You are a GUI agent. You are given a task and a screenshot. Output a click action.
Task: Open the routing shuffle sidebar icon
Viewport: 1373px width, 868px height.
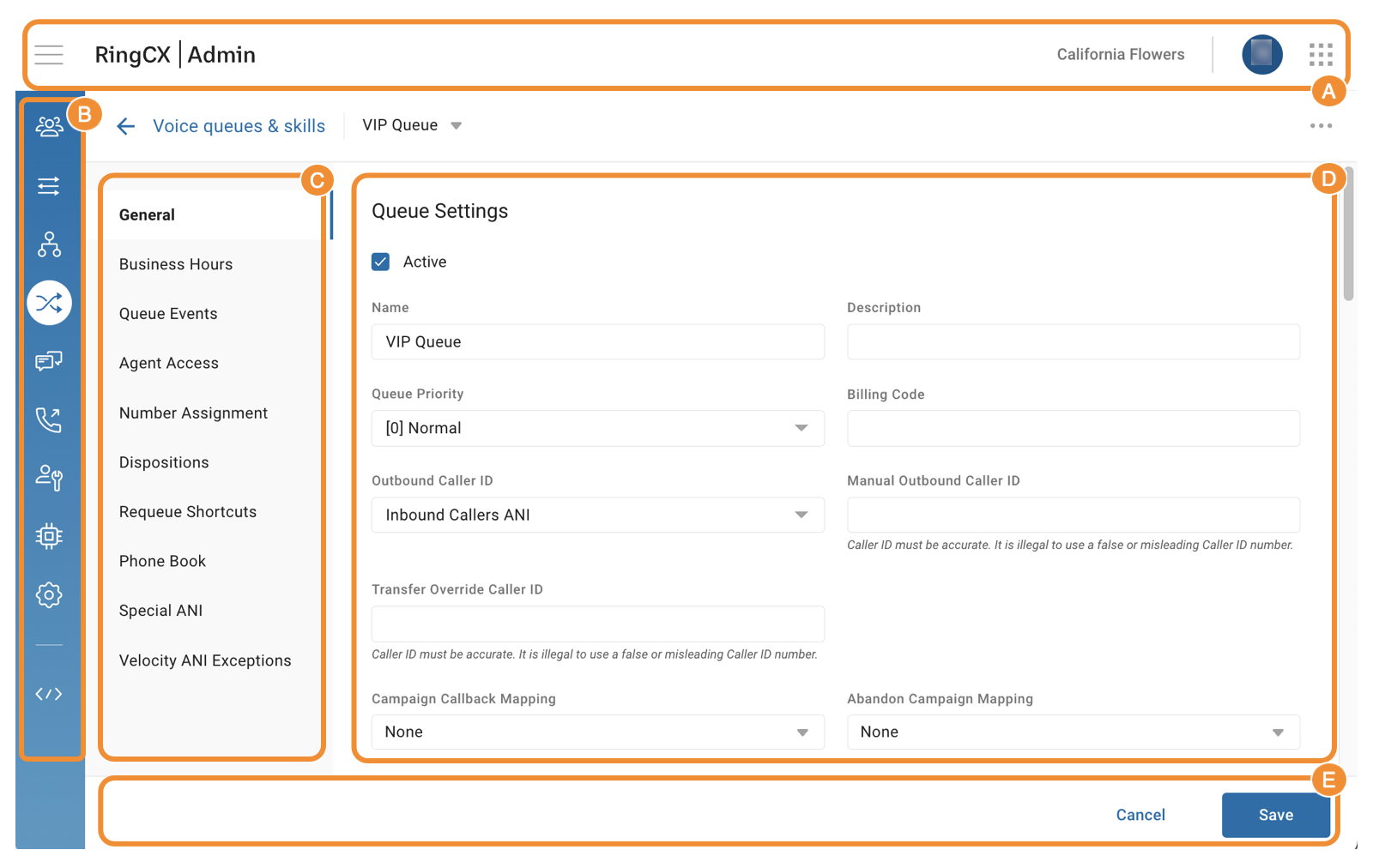(x=49, y=303)
